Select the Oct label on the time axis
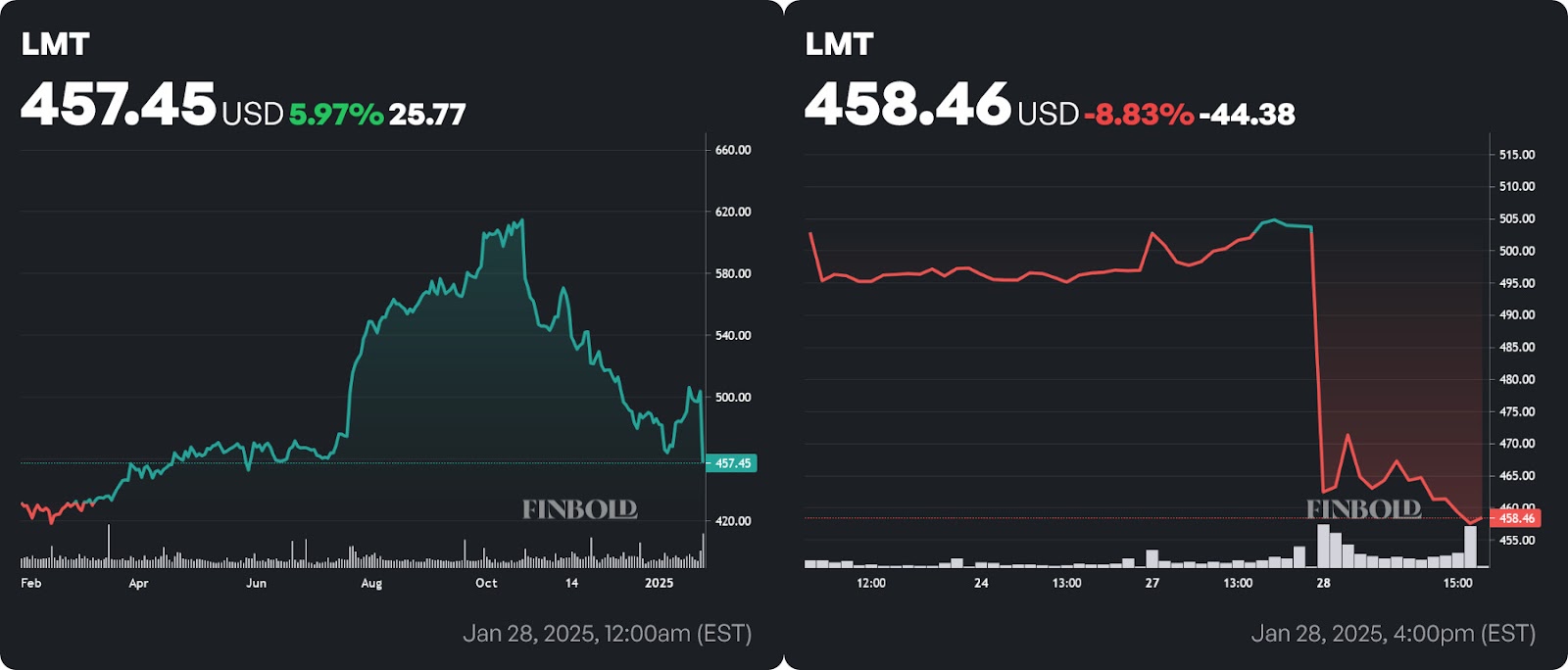Image resolution: width=1568 pixels, height=670 pixels. 486,583
